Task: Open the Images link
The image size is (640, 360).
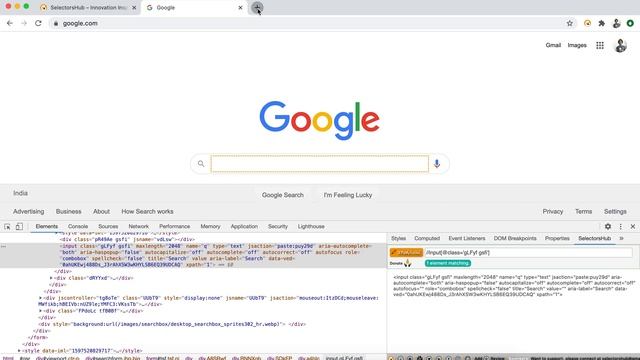Action: [577, 45]
